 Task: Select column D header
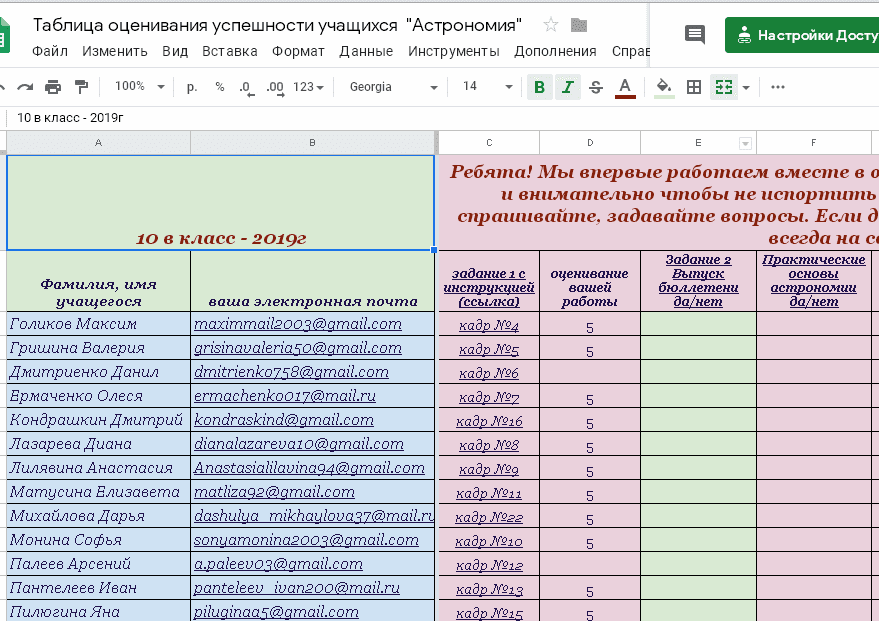[x=590, y=142]
